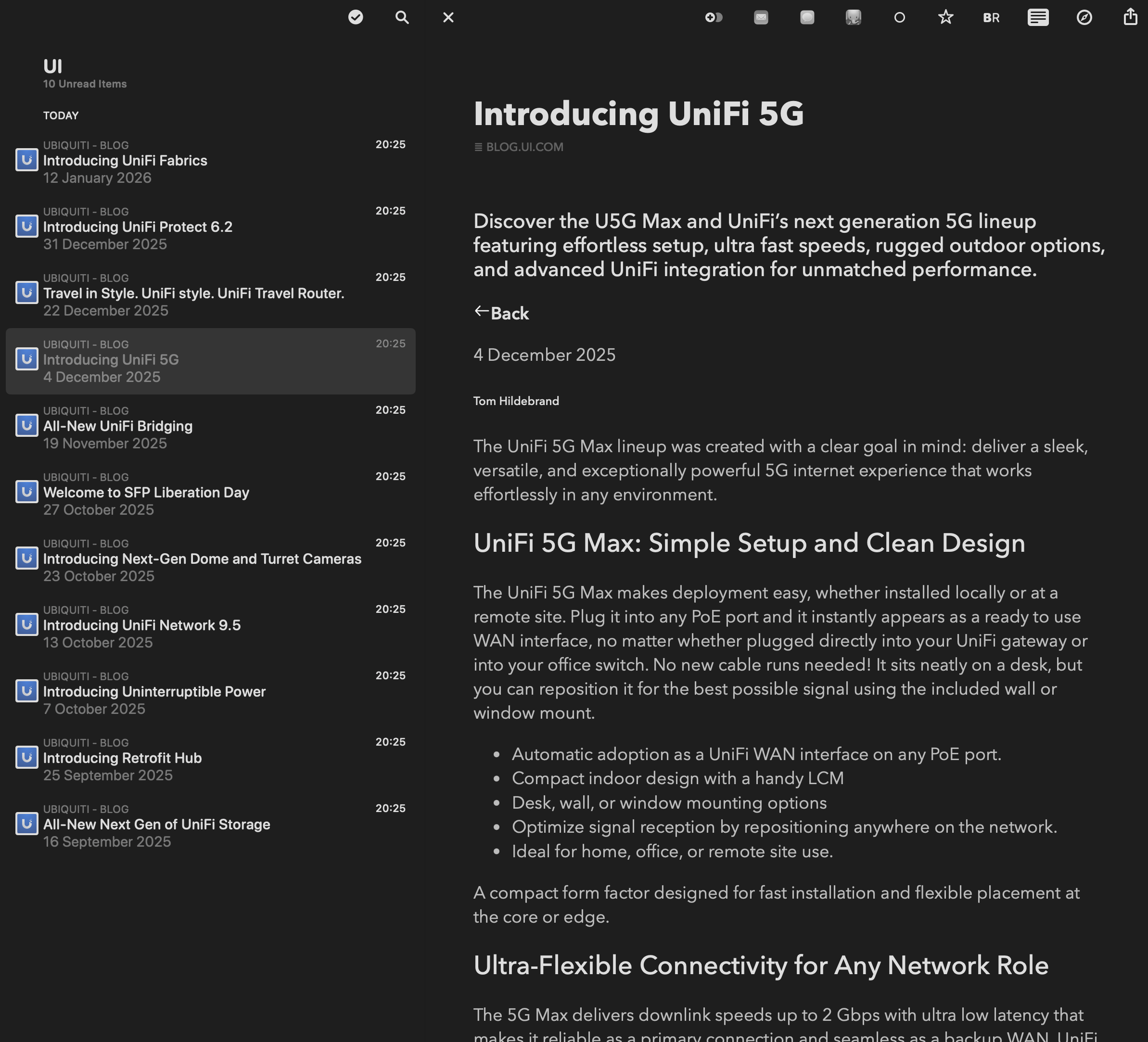Star the current article
The image size is (1148, 1042).
(945, 17)
